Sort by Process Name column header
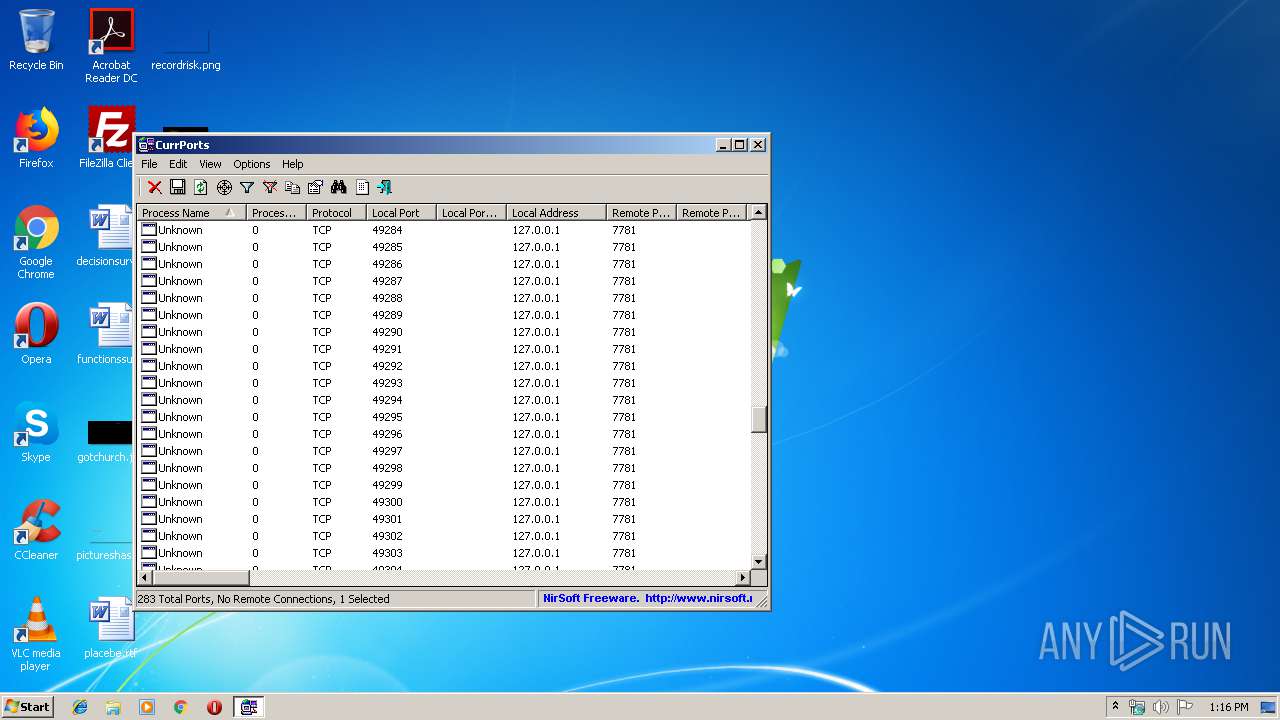Image resolution: width=1280 pixels, height=720 pixels. pos(191,213)
